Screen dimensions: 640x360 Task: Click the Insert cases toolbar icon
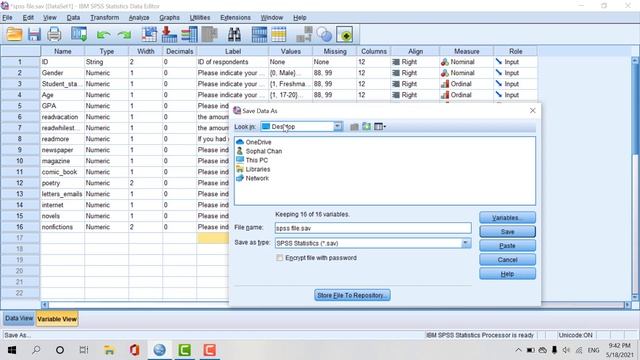[x=259, y=34]
